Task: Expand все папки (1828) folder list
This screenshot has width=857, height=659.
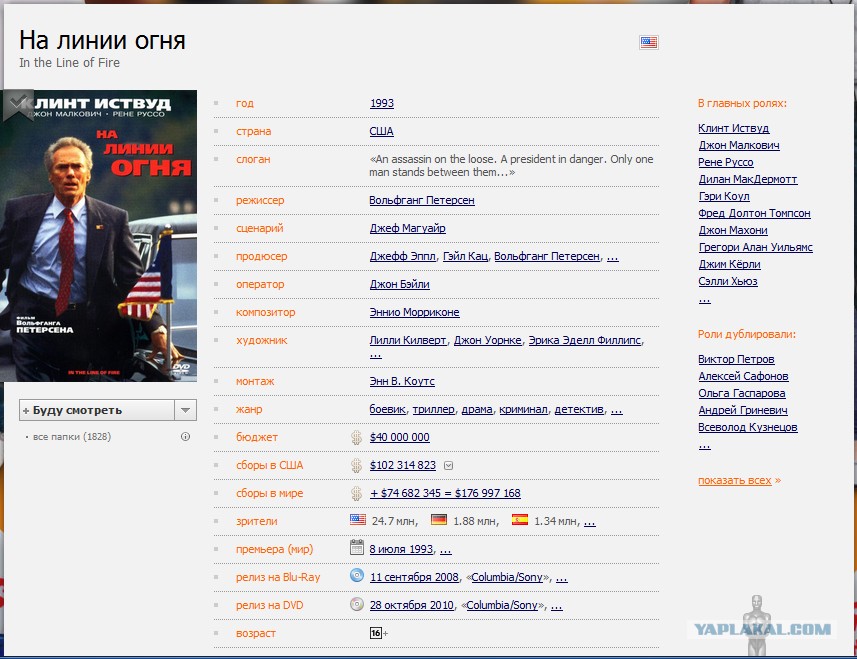Action: click(72, 437)
